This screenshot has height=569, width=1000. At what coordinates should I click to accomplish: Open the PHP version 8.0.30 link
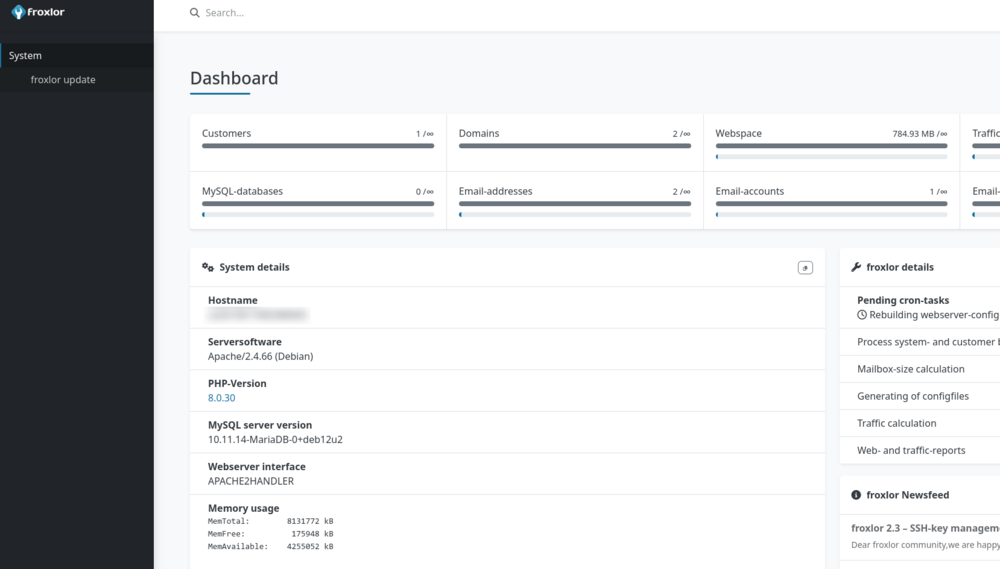[x=221, y=398]
